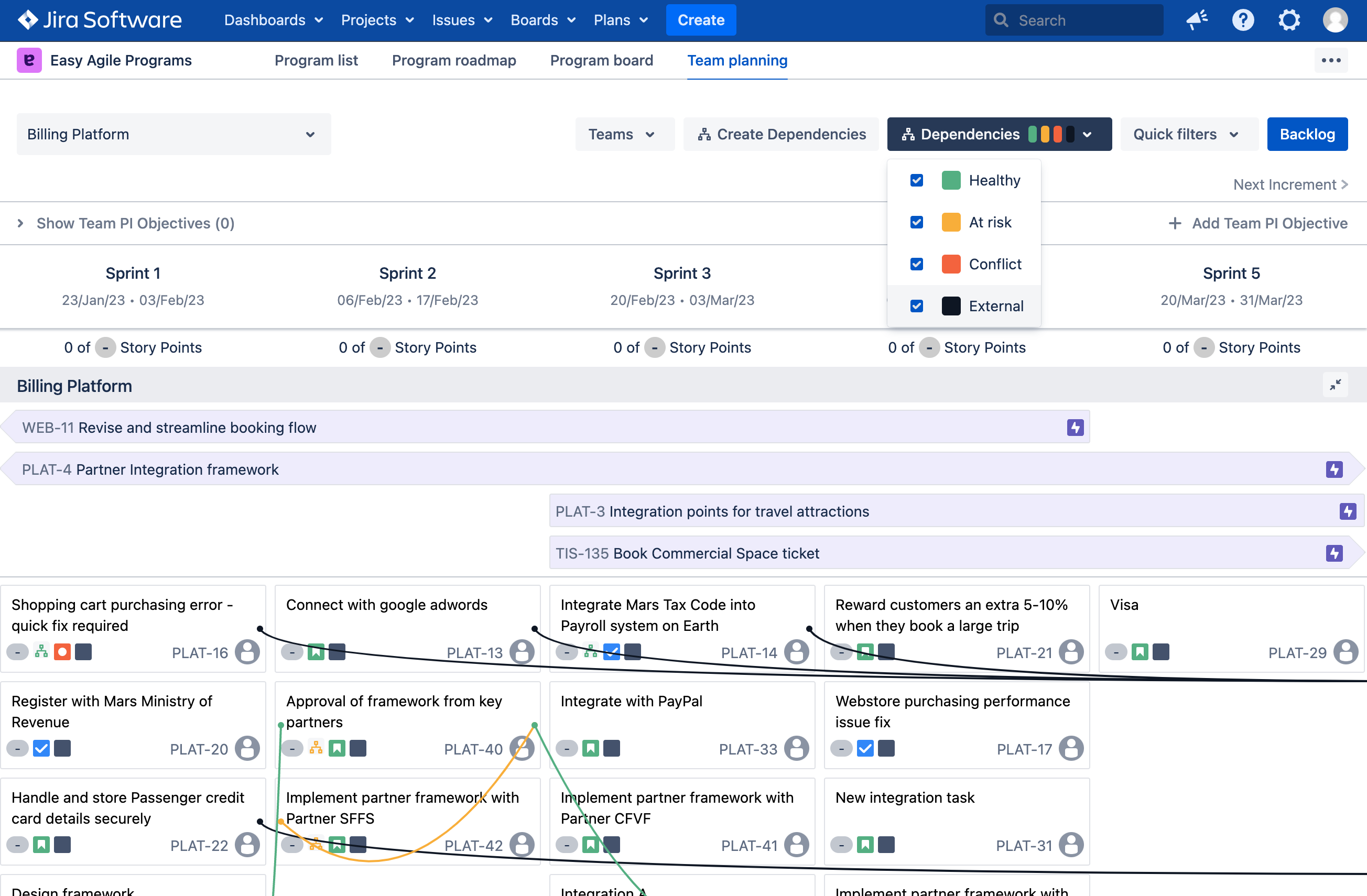Click the assignee avatar on PLAT-33
Screen dimensions: 1367x896
797,748
